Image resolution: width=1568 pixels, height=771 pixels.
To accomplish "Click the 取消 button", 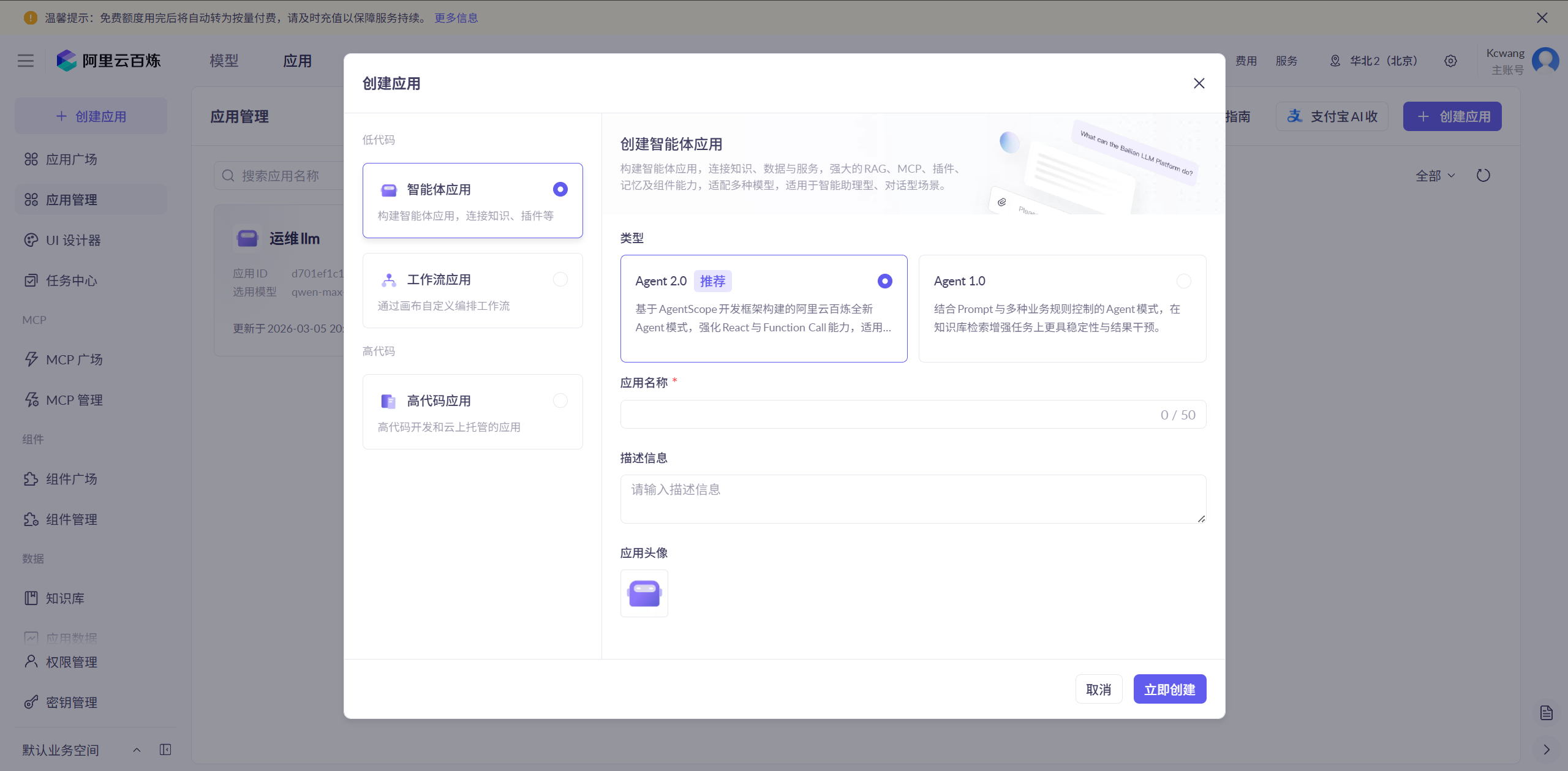I will [x=1098, y=690].
